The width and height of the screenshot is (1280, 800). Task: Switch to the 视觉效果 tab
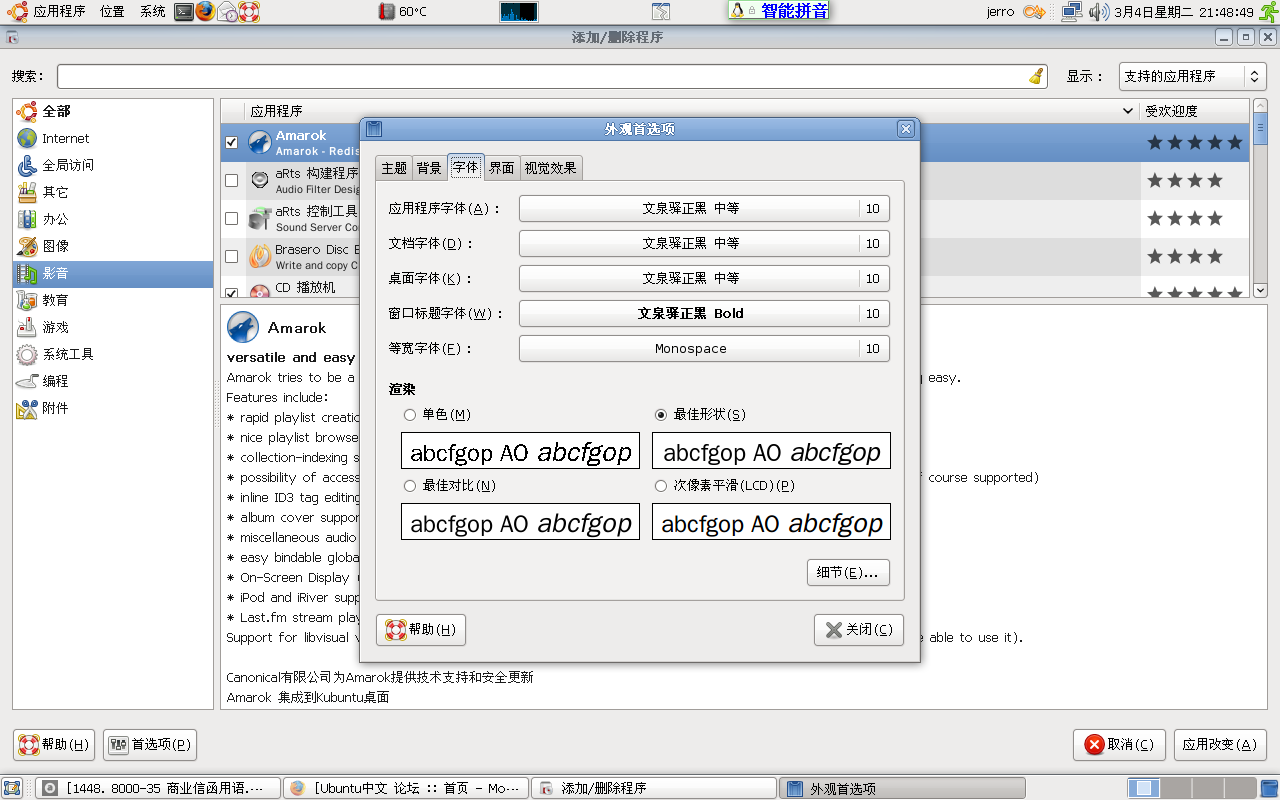(550, 168)
